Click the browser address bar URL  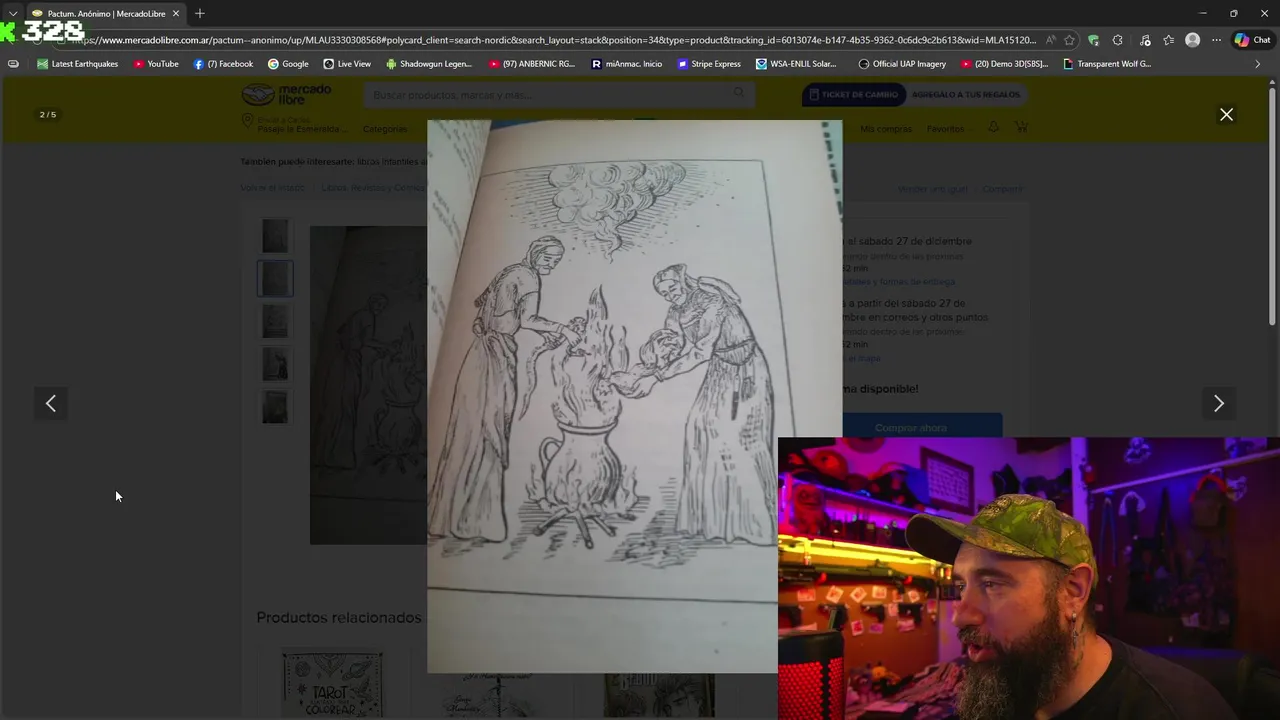[552, 40]
